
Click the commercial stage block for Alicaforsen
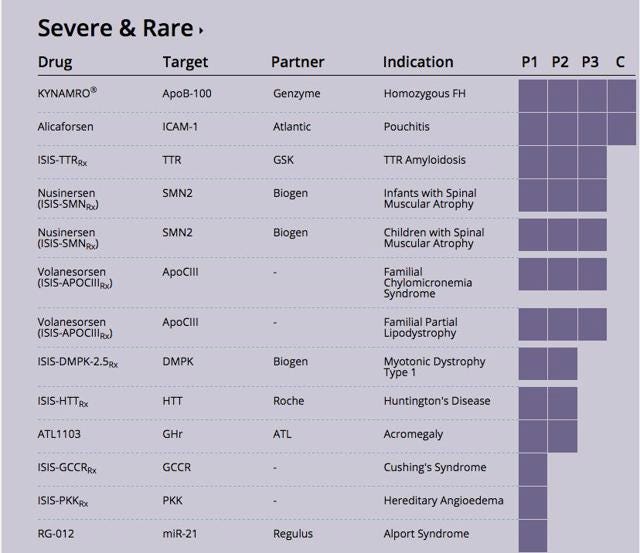click(622, 129)
